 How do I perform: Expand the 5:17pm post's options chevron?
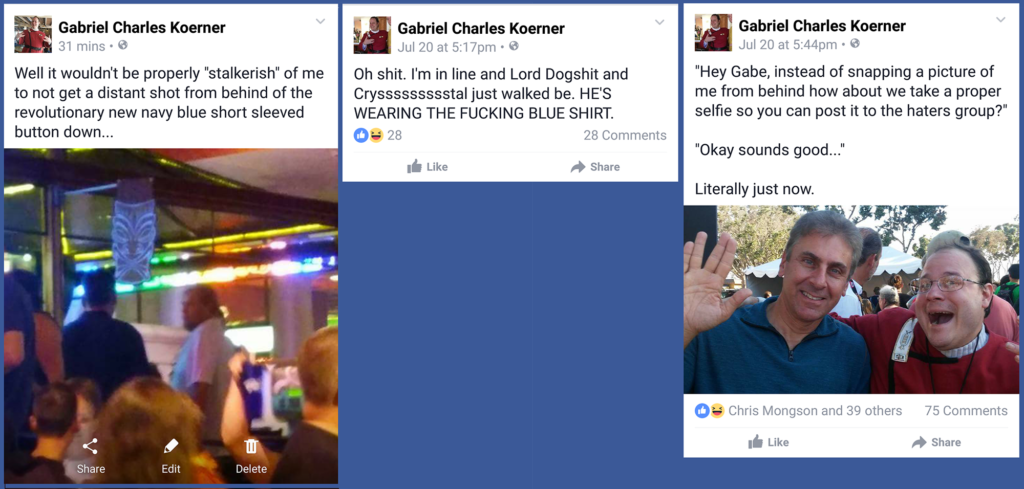[x=660, y=23]
